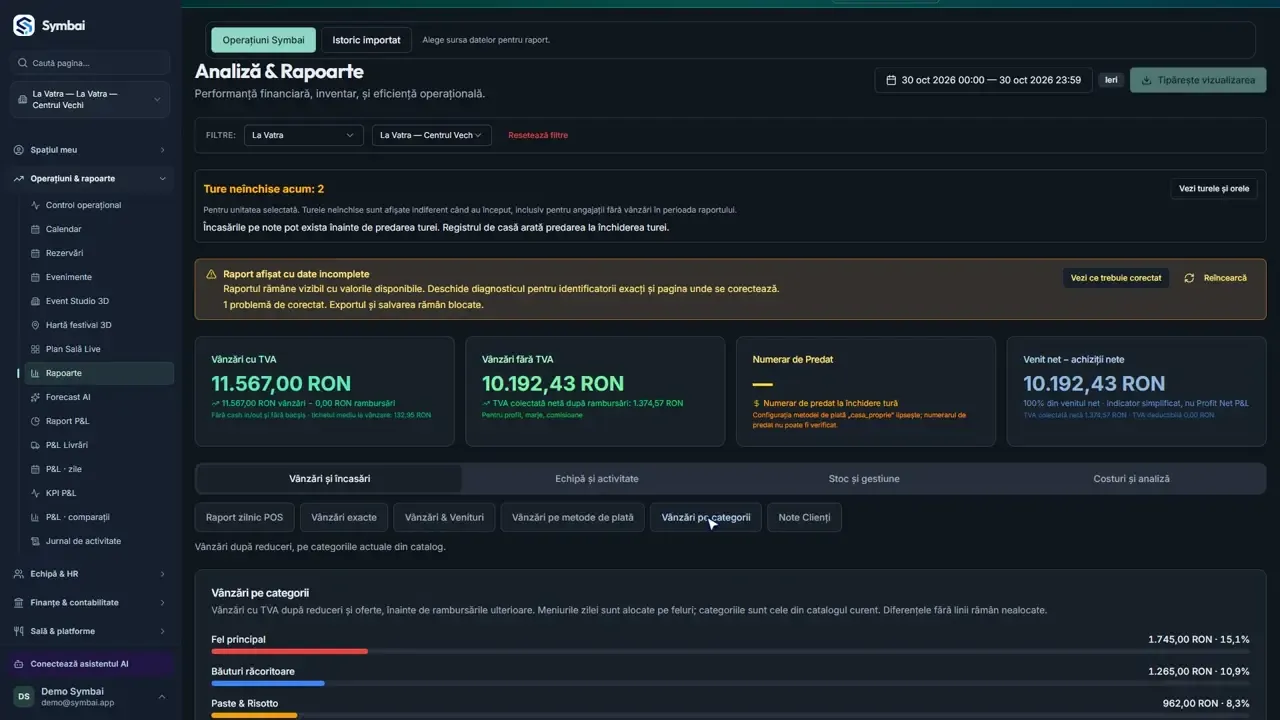Screen dimensions: 1280x720
Task: Switch to the Stoc și gestiune tab
Action: click(865, 478)
